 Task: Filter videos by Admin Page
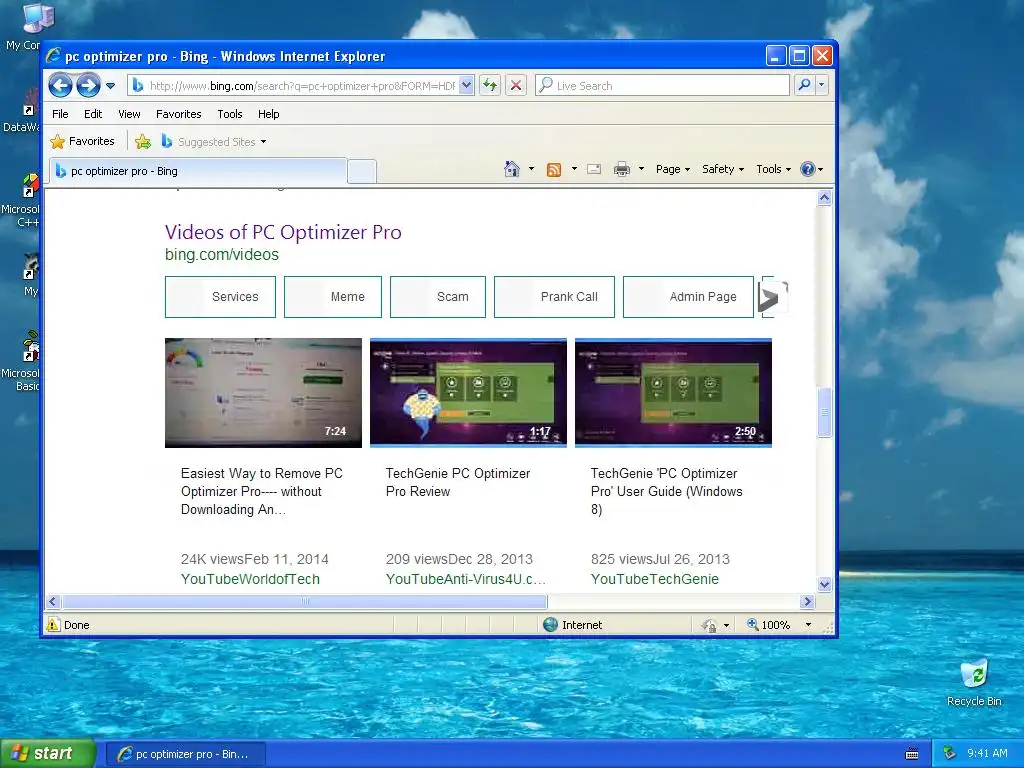(x=688, y=296)
